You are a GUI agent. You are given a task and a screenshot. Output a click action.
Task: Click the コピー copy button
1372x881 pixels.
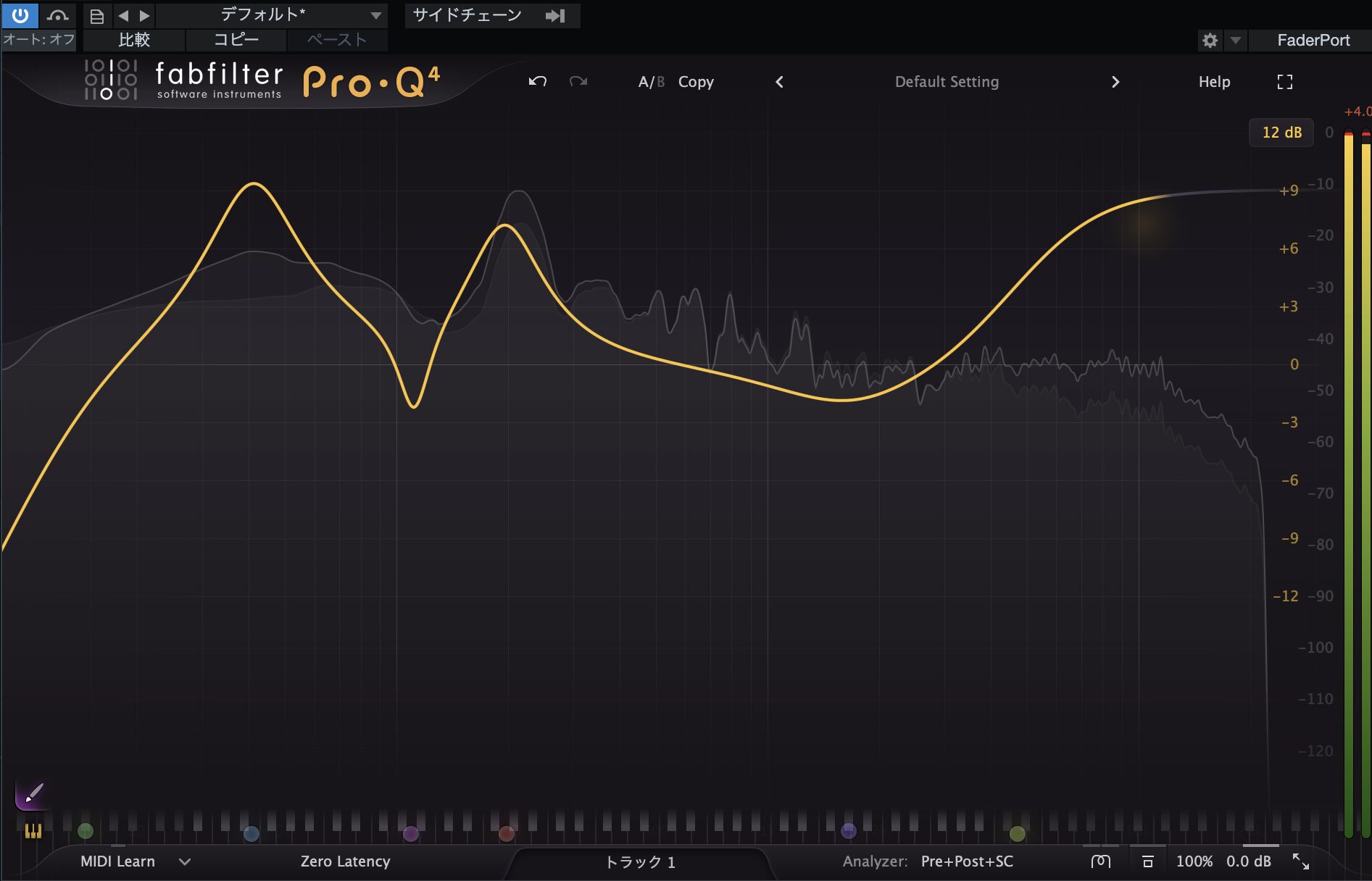point(236,40)
